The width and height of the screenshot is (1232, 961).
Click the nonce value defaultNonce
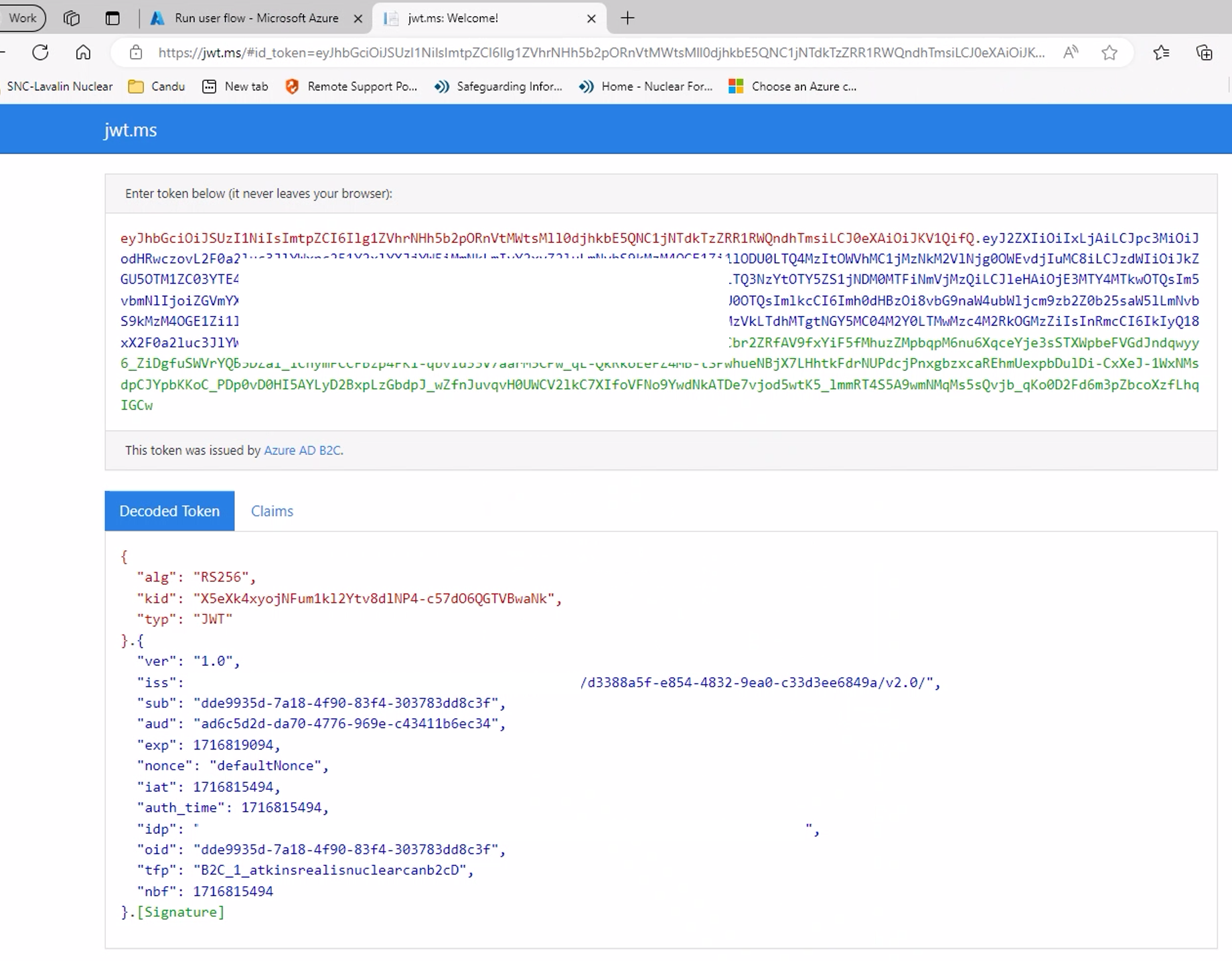[266, 766]
